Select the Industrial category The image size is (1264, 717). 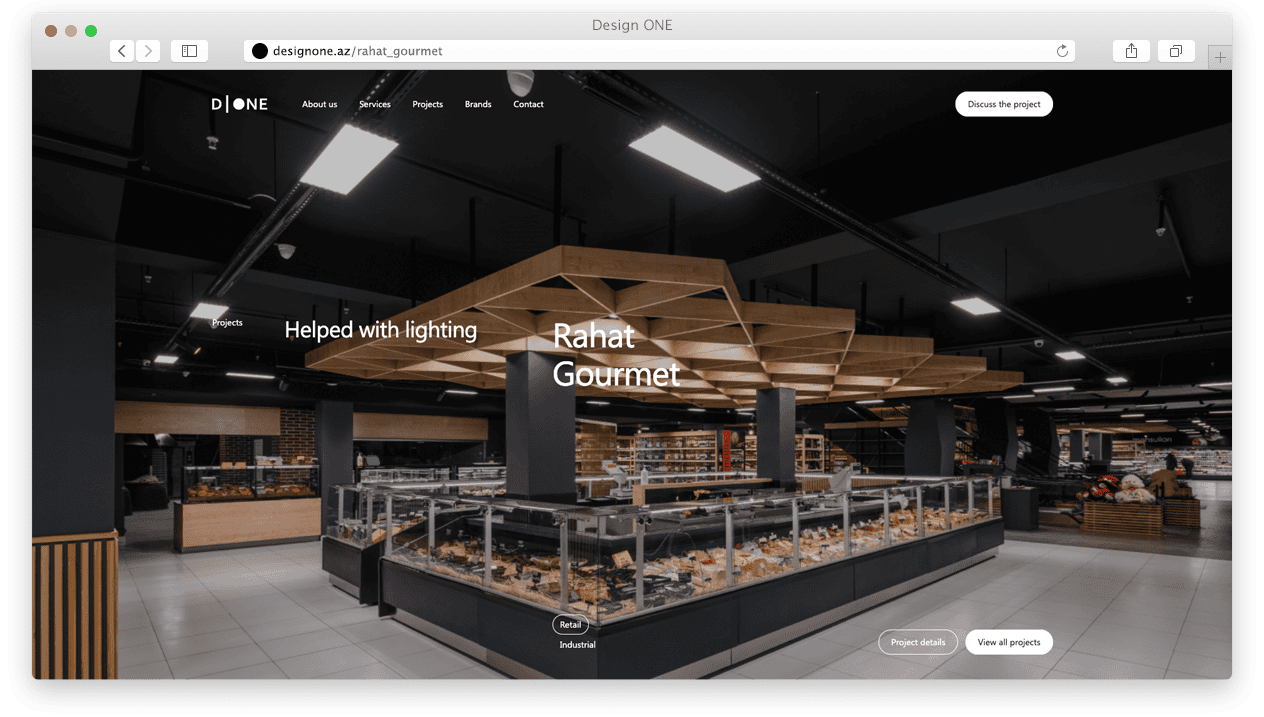(578, 645)
